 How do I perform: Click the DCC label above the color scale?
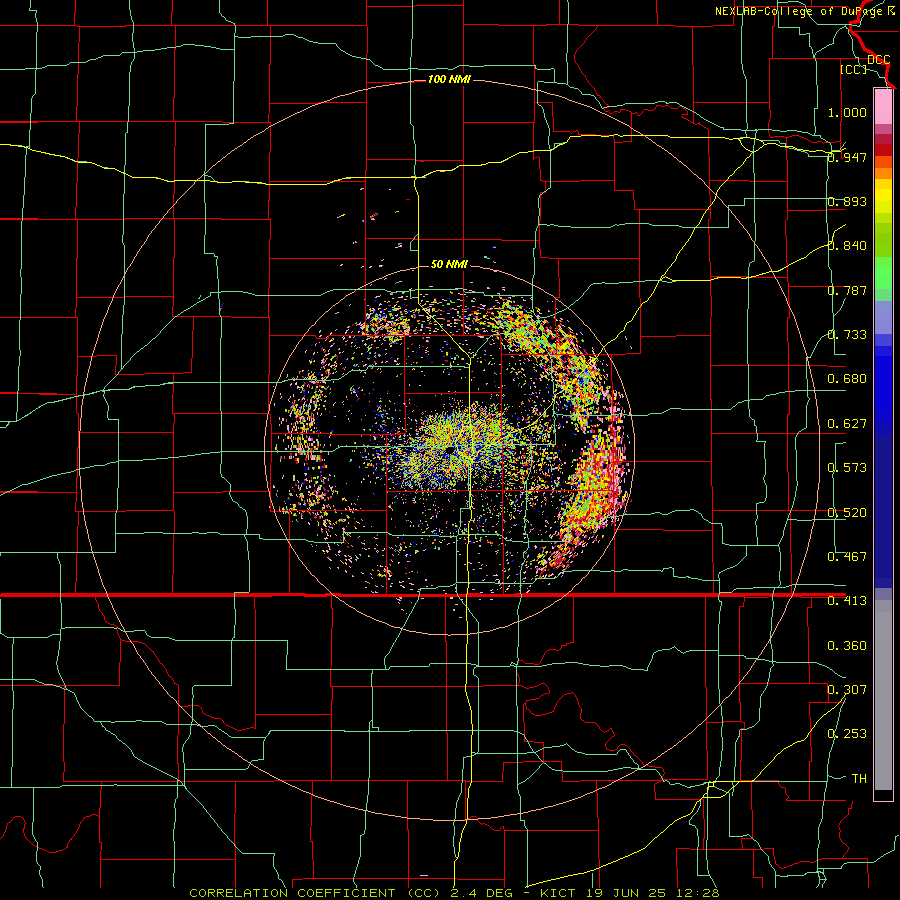tap(879, 60)
